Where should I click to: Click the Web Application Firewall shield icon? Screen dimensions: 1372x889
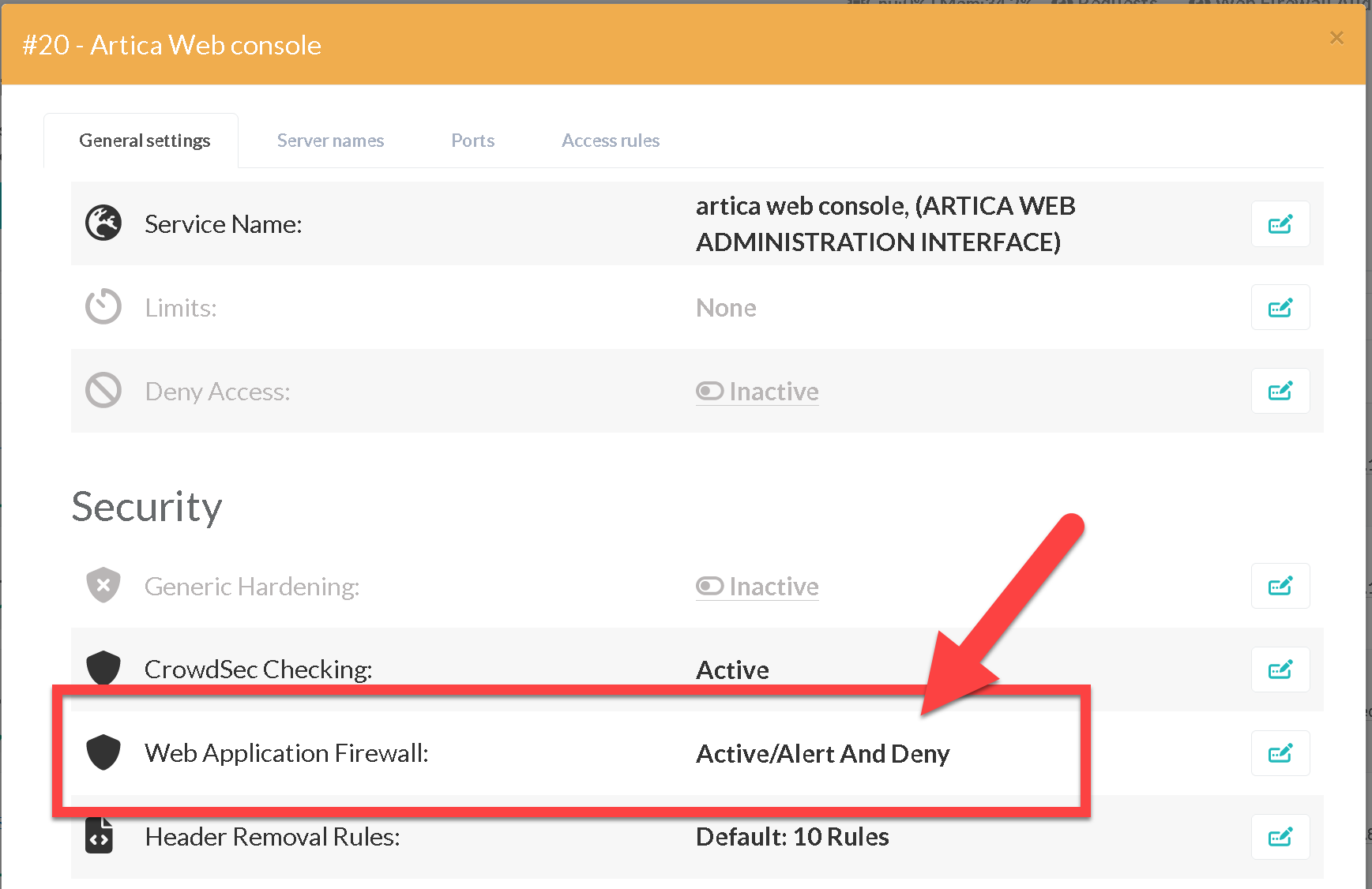103,753
